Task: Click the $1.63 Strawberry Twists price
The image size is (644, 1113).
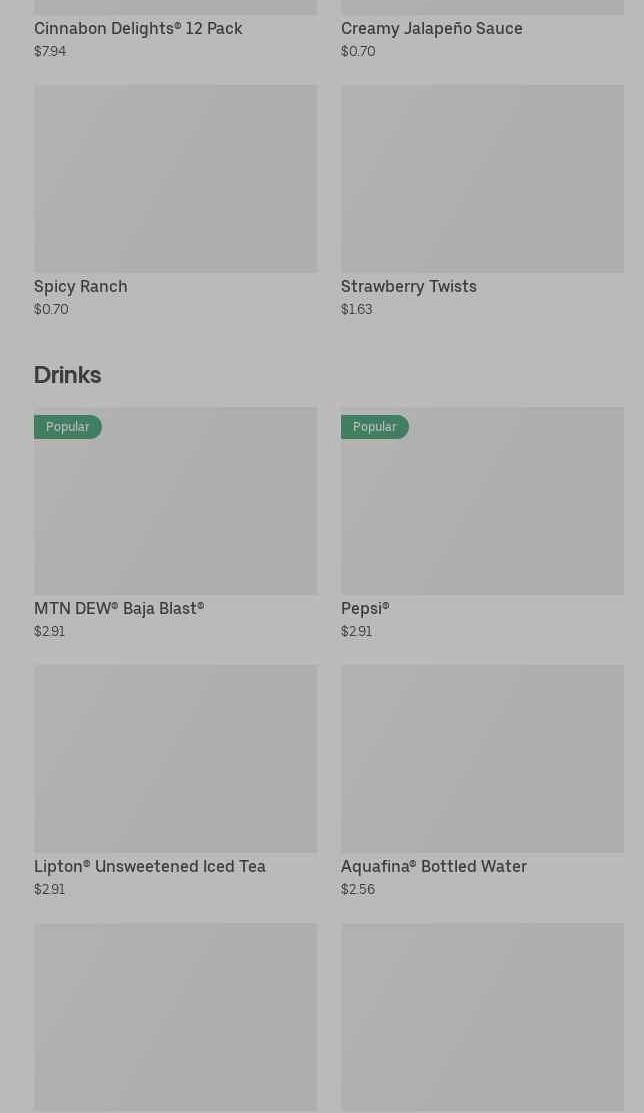Action: 356,309
